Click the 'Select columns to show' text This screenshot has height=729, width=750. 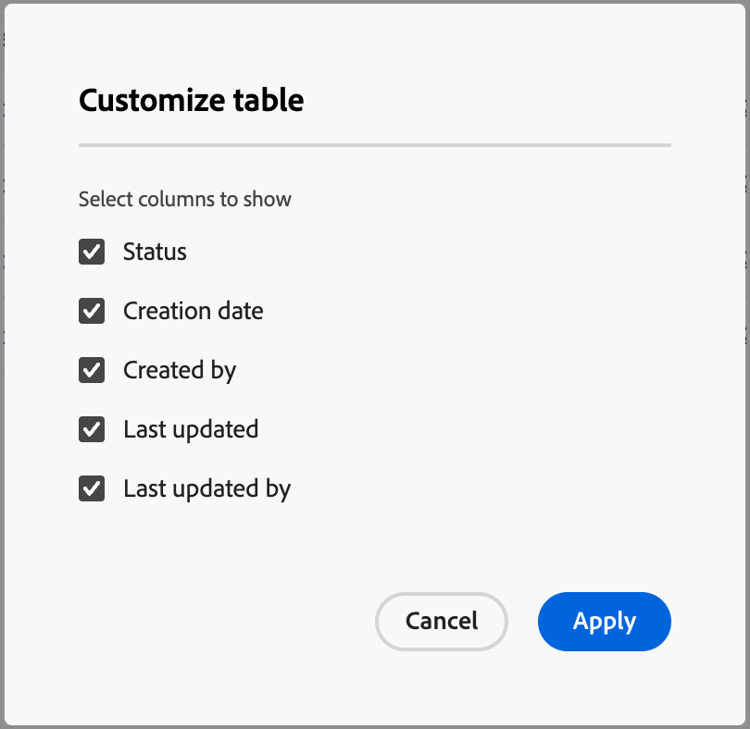pos(185,199)
